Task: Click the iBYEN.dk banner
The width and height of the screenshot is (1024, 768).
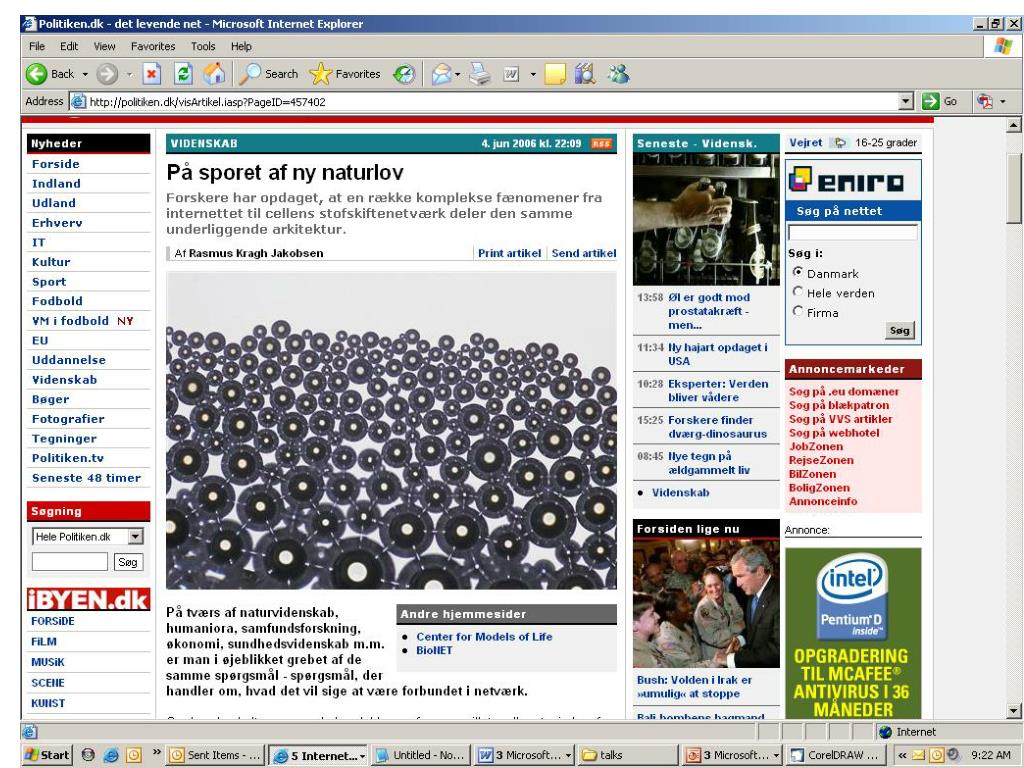Action: (x=89, y=600)
